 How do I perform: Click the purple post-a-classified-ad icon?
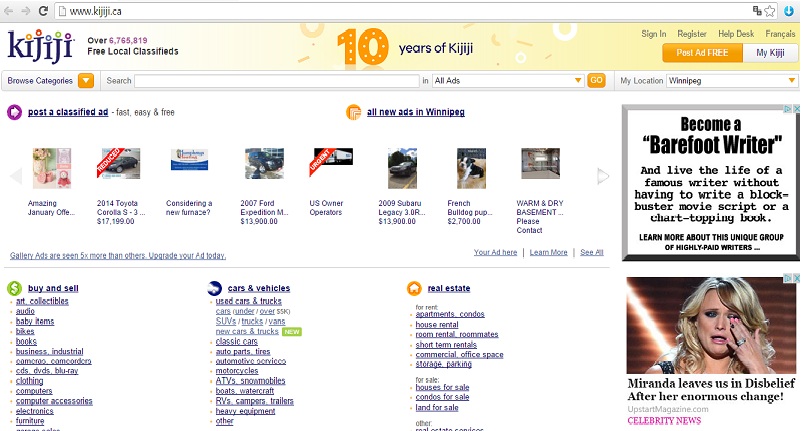15,113
